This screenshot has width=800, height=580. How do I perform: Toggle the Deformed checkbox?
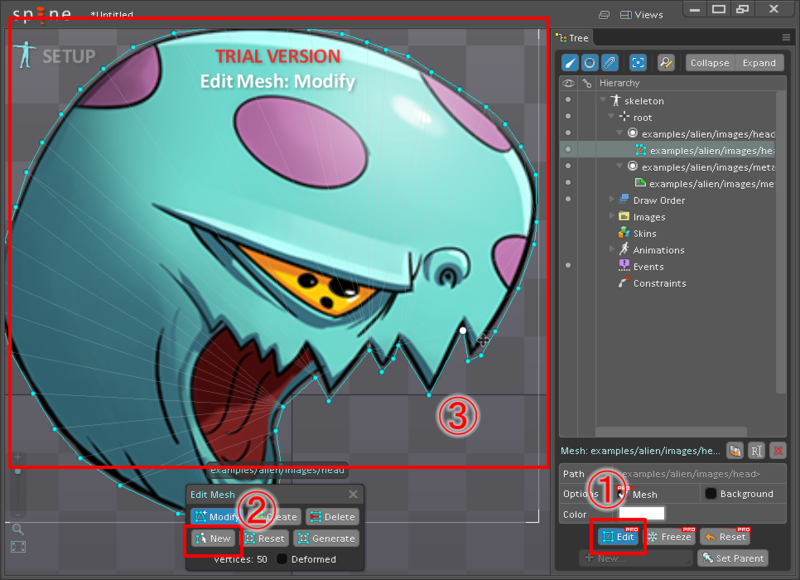(282, 559)
